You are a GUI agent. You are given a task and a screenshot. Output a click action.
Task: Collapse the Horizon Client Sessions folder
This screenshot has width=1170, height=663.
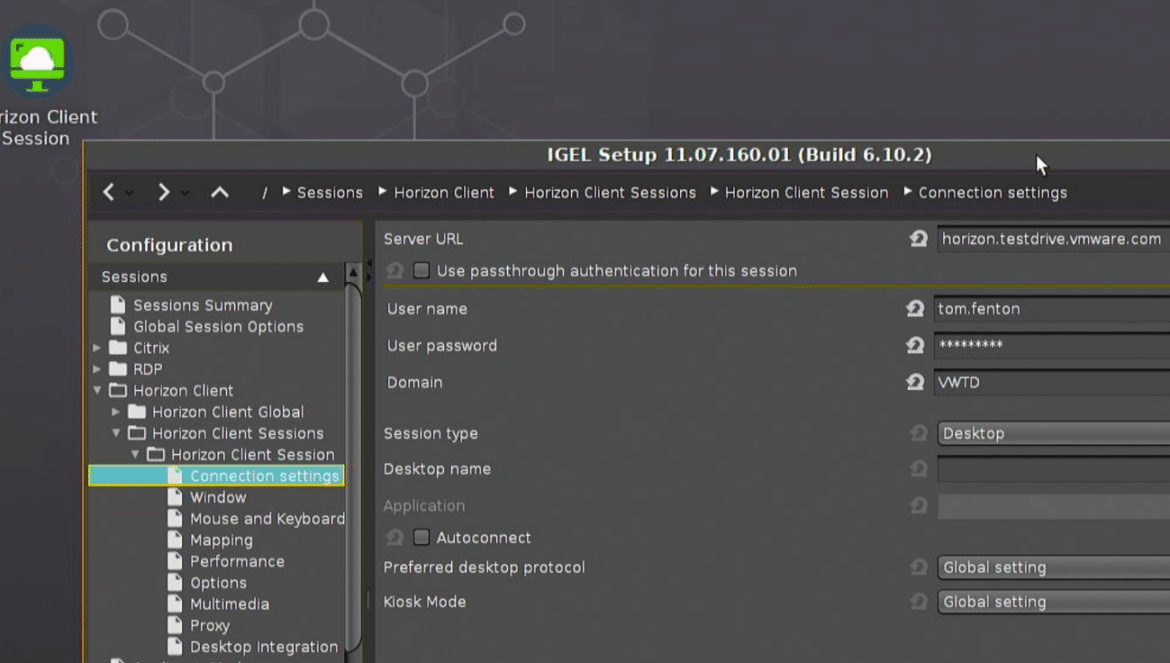pyautogui.click(x=116, y=433)
